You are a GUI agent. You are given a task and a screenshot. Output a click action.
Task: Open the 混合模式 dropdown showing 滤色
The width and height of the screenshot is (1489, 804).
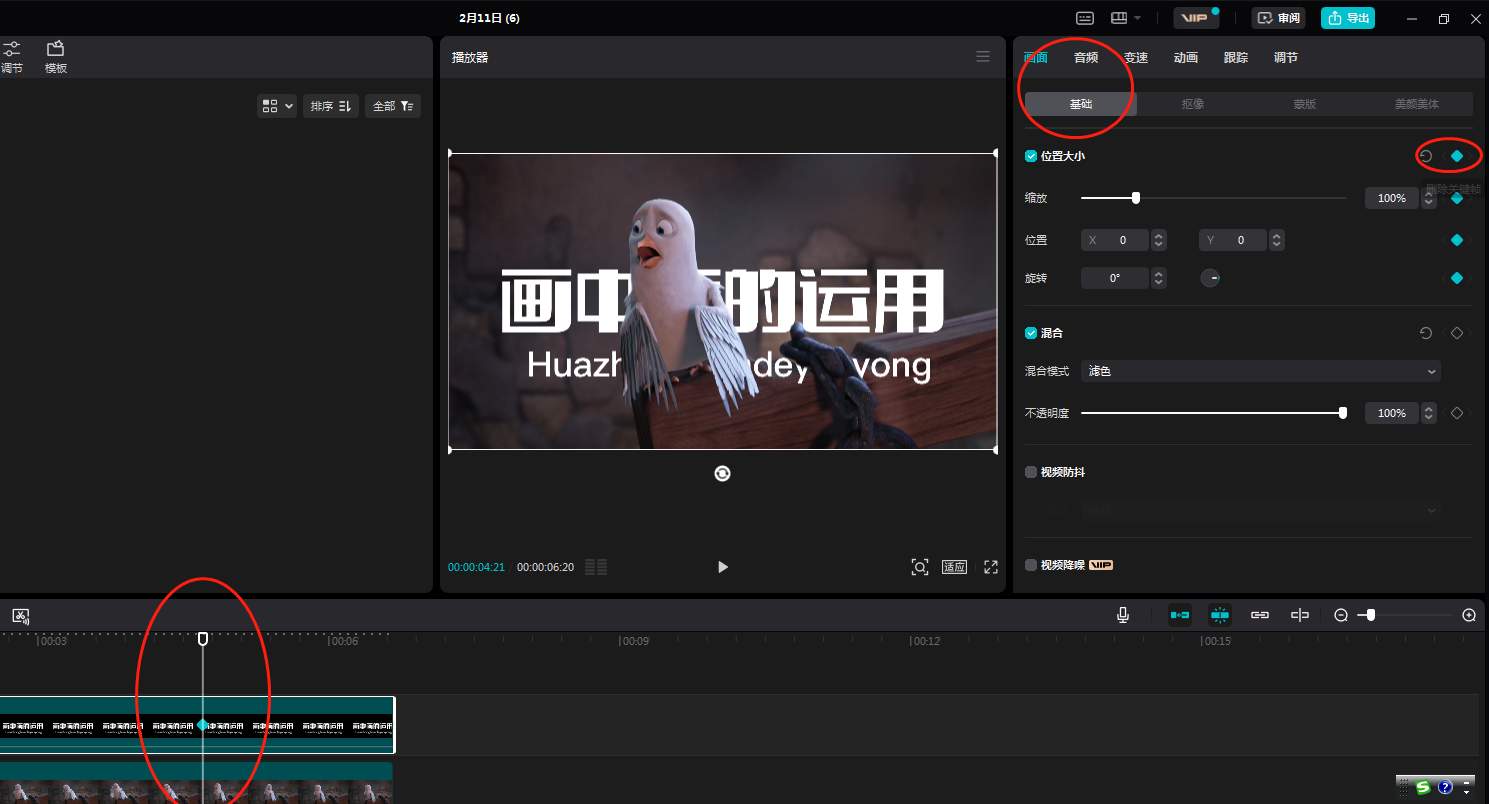tap(1261, 371)
